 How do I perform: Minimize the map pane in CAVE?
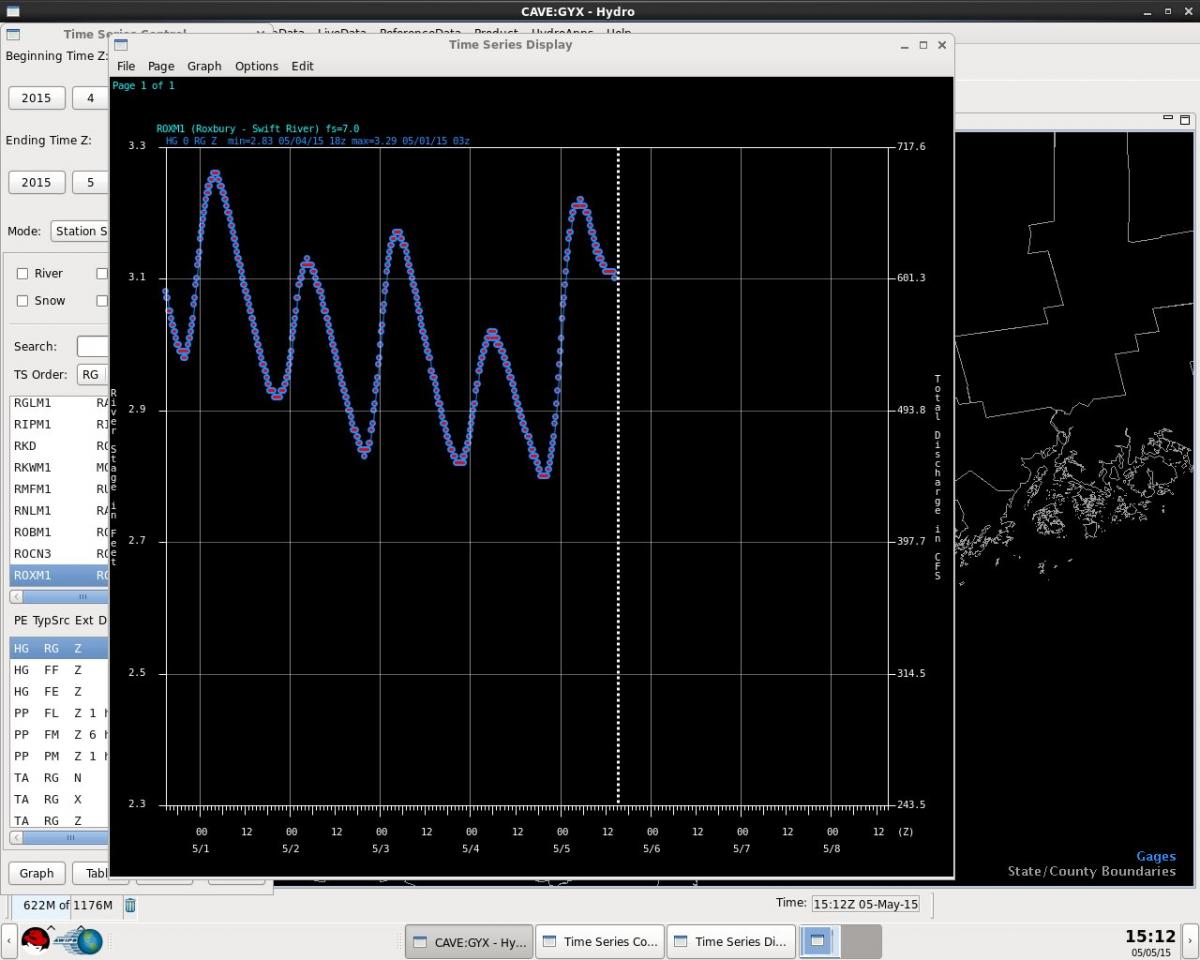(x=1167, y=119)
